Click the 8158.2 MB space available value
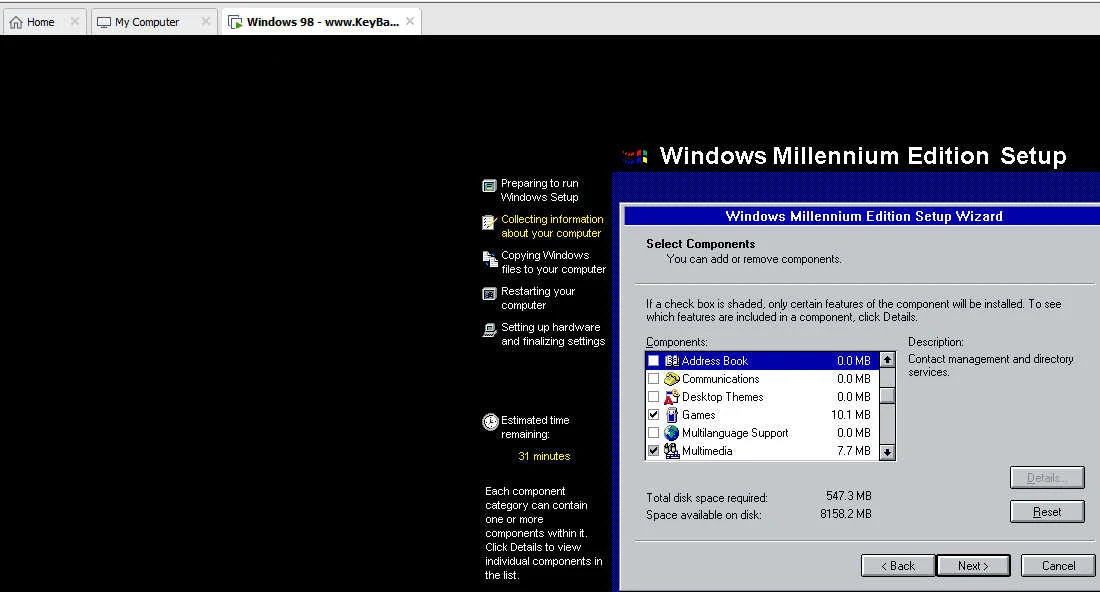 tap(845, 514)
